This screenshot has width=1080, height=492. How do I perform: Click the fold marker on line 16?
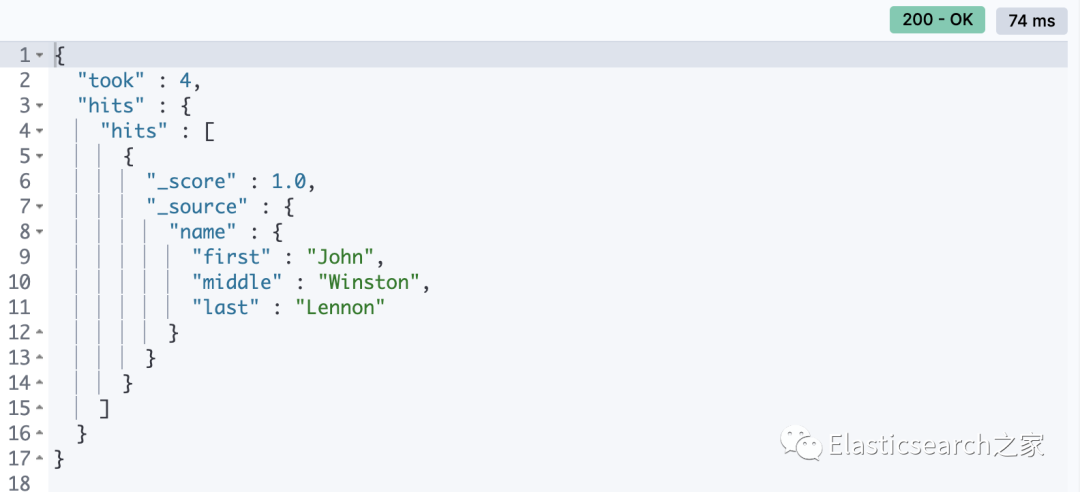(39, 434)
